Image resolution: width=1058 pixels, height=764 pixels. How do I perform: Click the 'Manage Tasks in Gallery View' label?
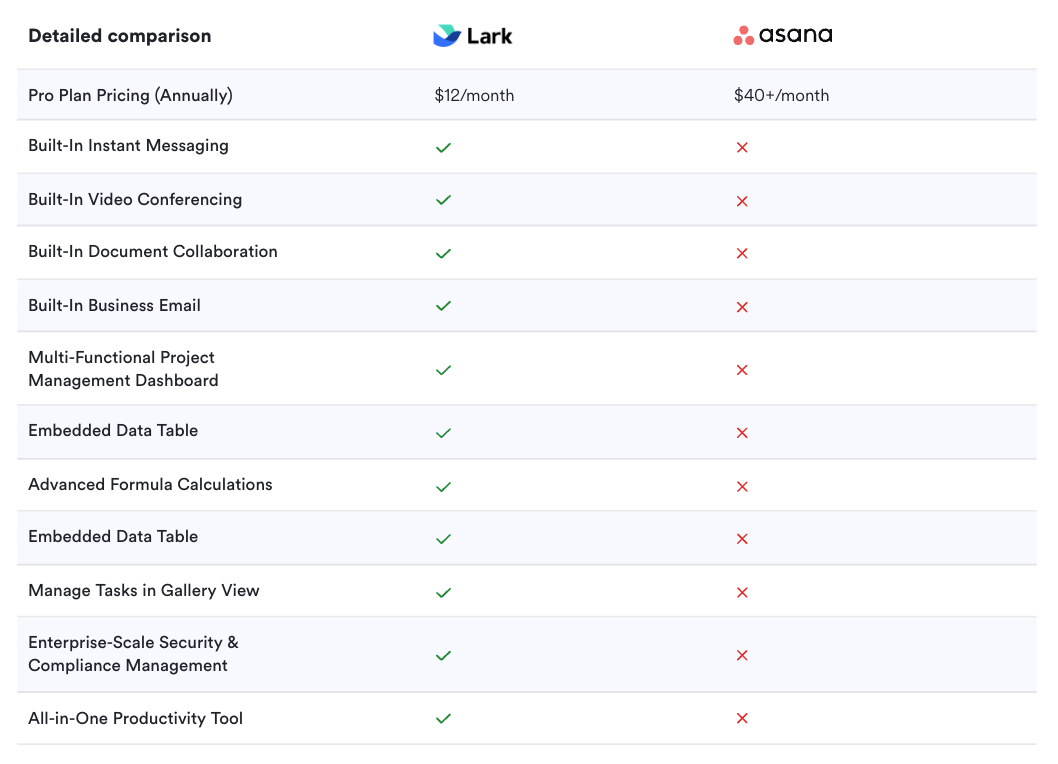(x=144, y=591)
